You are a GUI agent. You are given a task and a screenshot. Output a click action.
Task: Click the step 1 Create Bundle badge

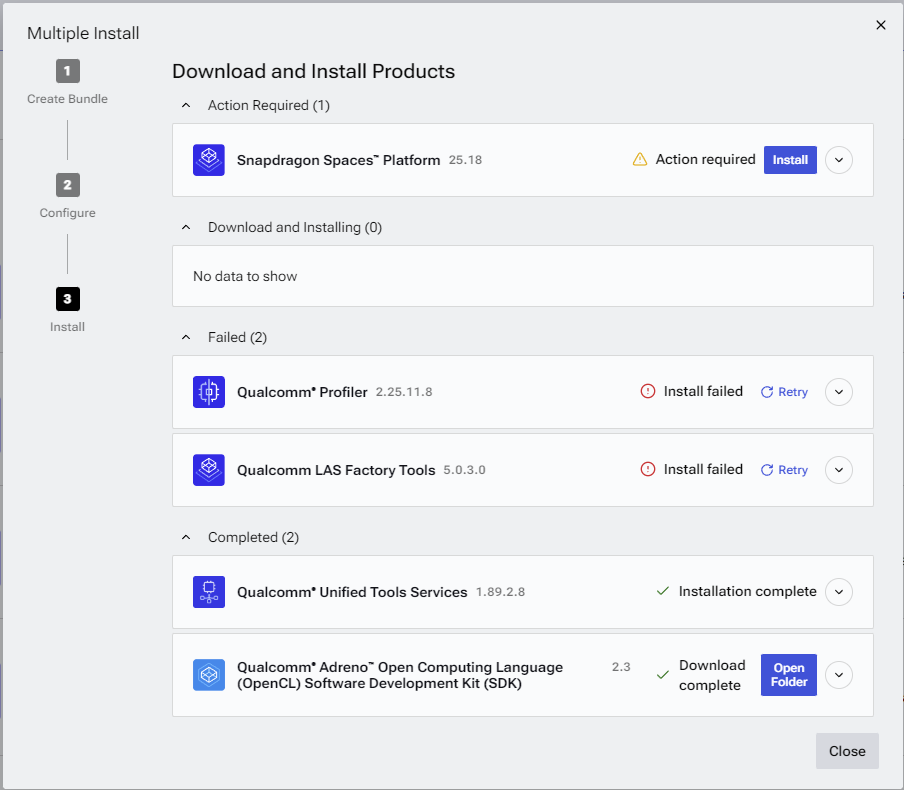click(x=67, y=71)
